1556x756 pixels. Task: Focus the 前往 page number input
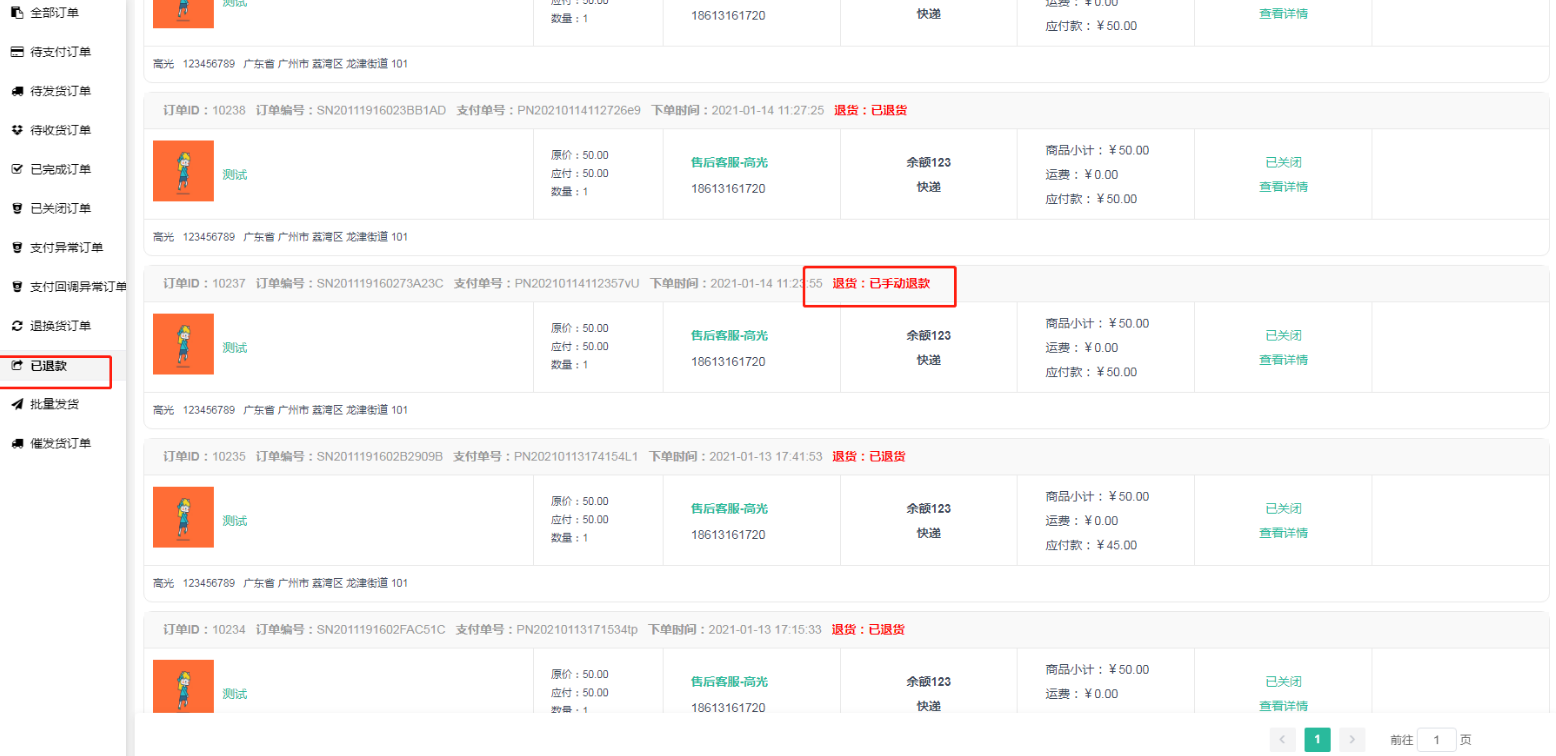click(x=1436, y=740)
